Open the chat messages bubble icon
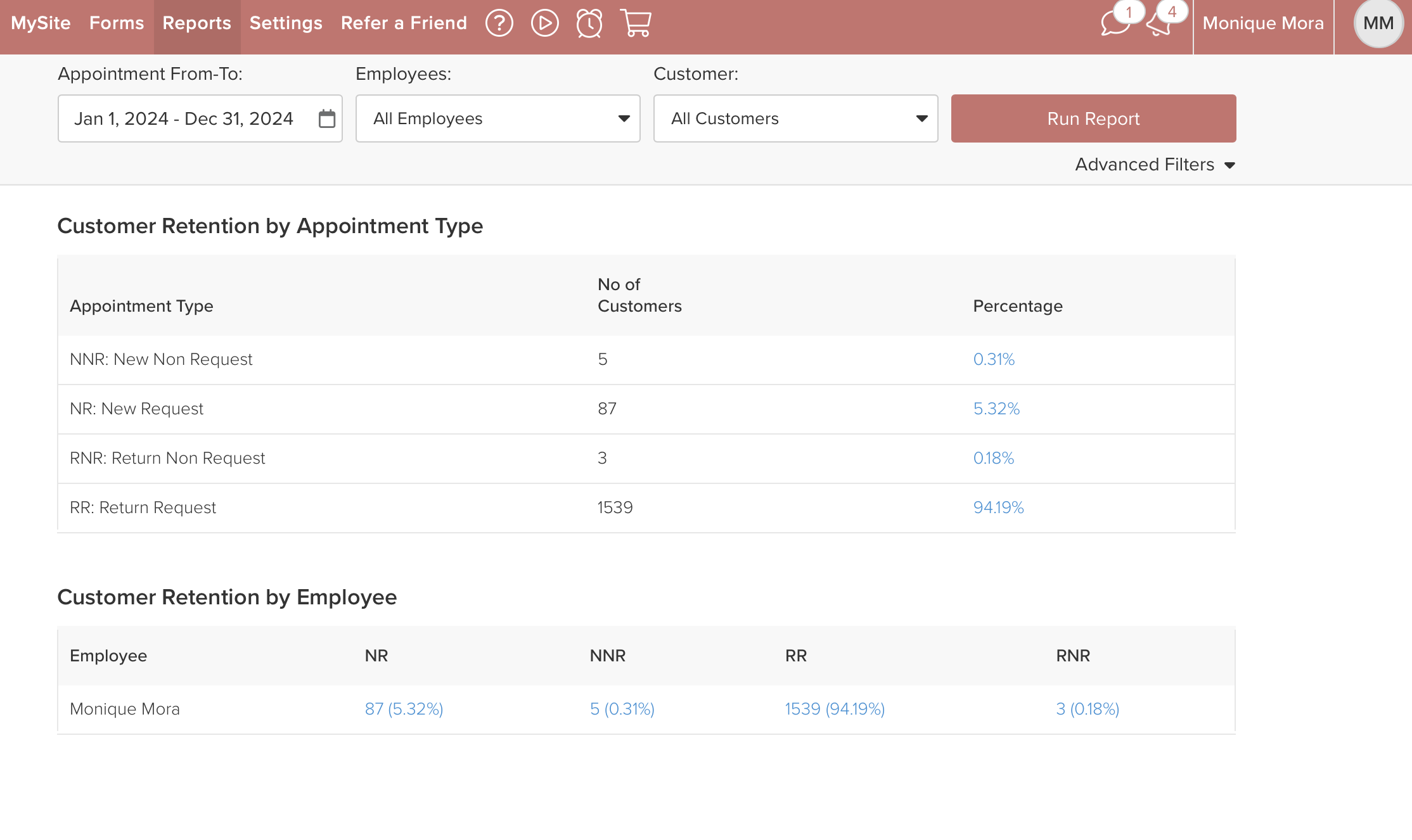 click(x=1115, y=23)
